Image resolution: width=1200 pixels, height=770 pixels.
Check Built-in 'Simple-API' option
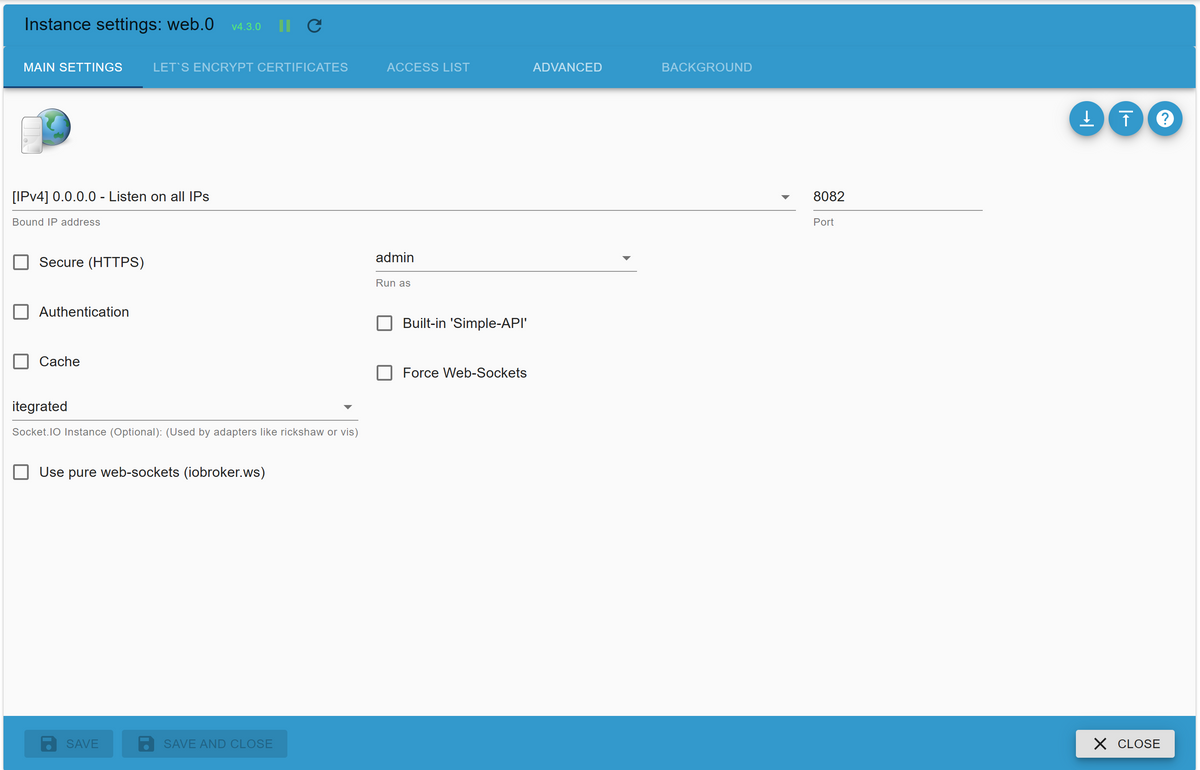coord(384,323)
